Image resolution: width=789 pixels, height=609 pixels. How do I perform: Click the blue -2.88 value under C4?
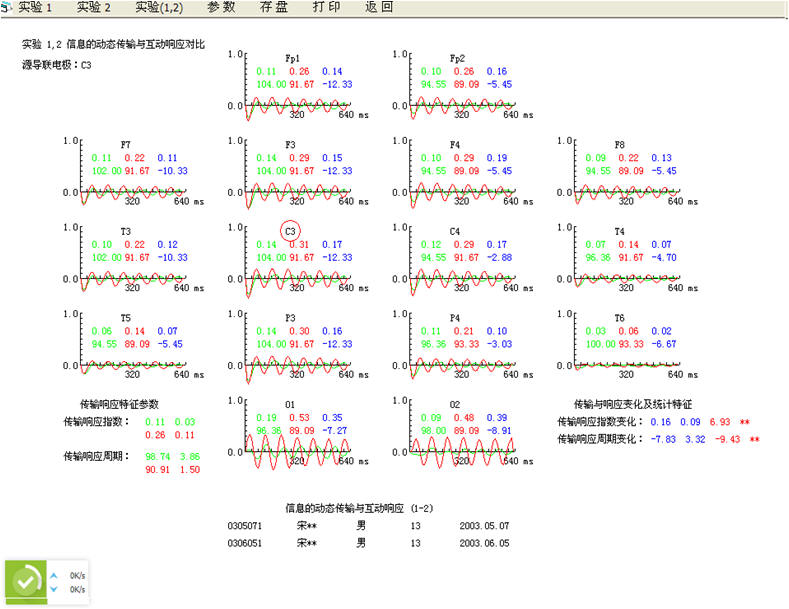pos(500,258)
